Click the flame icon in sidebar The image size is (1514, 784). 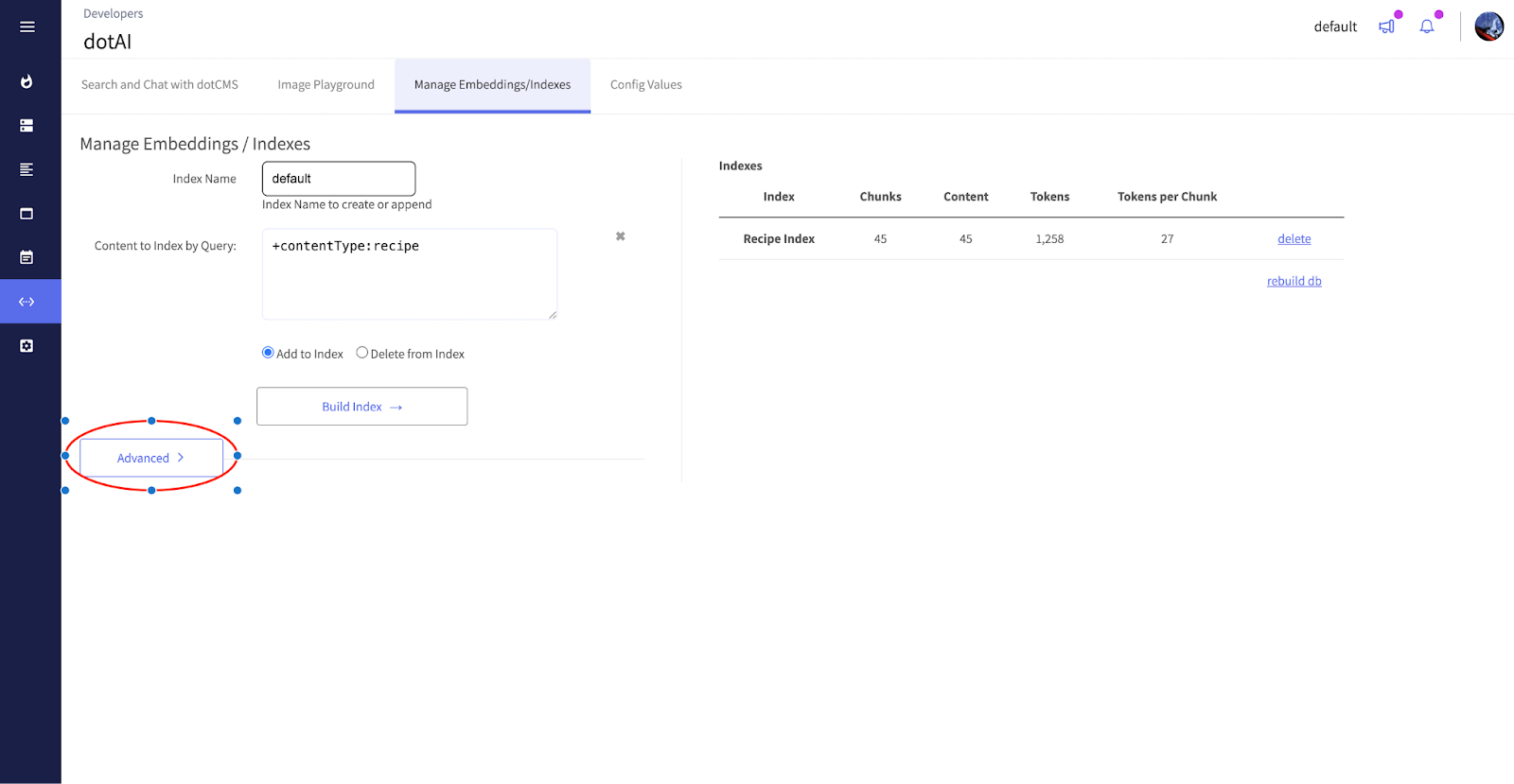click(x=27, y=81)
